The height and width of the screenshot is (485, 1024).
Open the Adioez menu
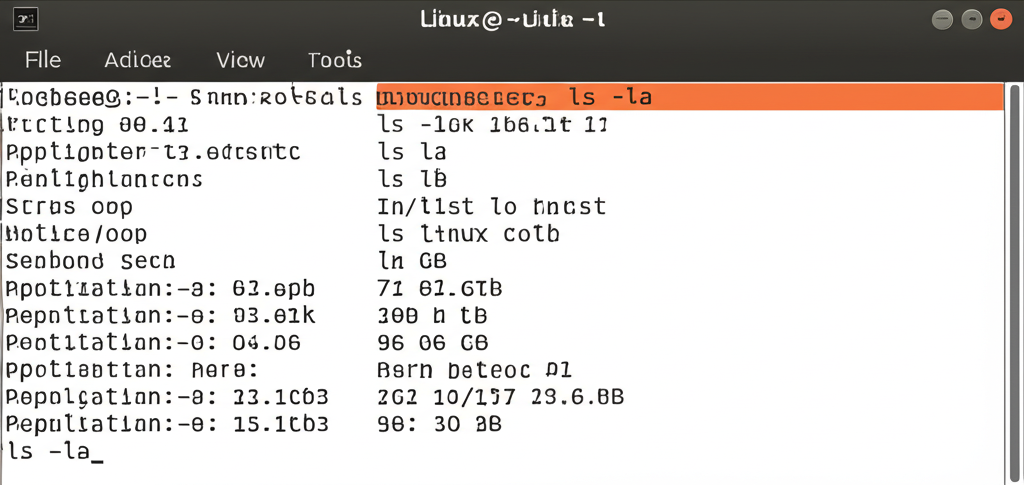138,61
